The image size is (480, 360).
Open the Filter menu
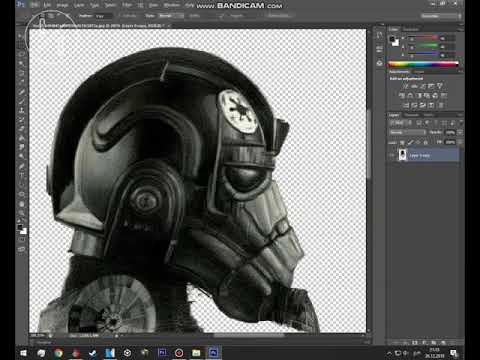pyautogui.click(x=127, y=5)
